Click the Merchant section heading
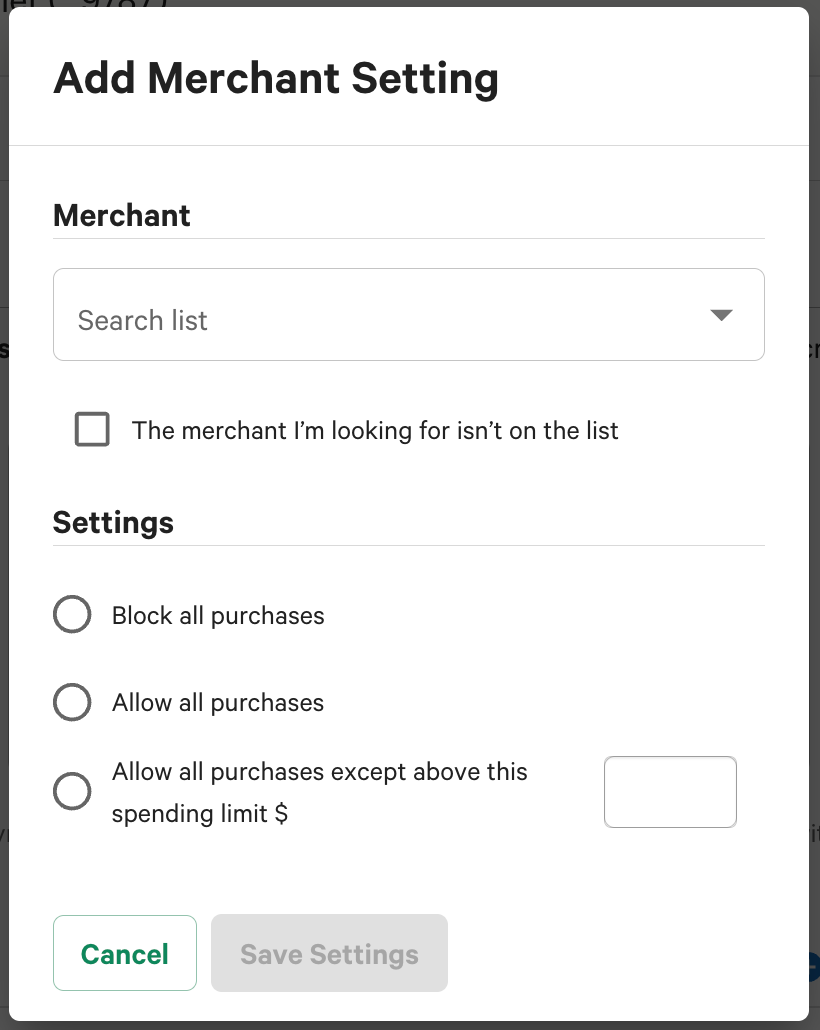This screenshot has width=820, height=1030. [122, 215]
